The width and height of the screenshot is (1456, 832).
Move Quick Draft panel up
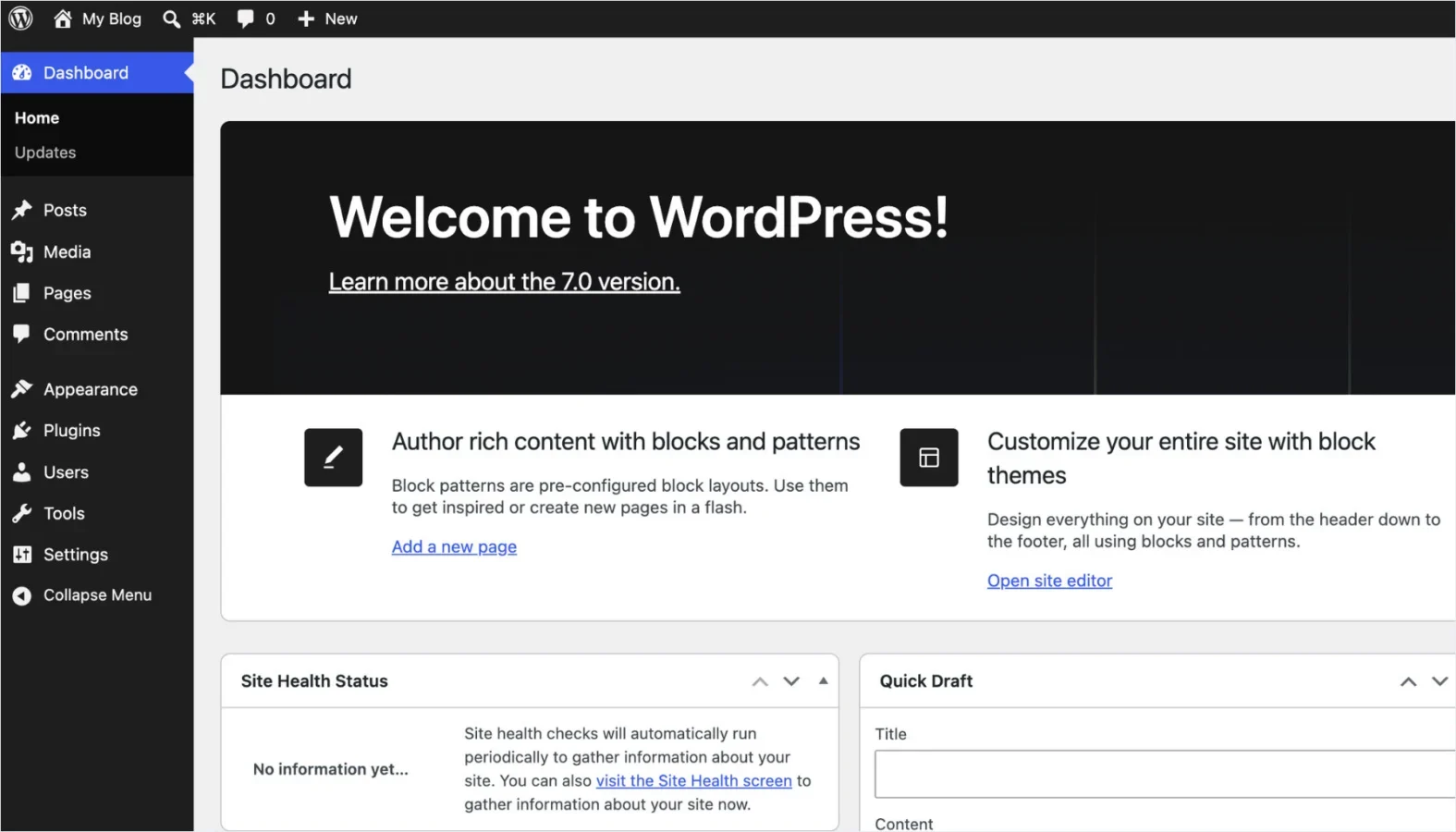(x=1408, y=681)
